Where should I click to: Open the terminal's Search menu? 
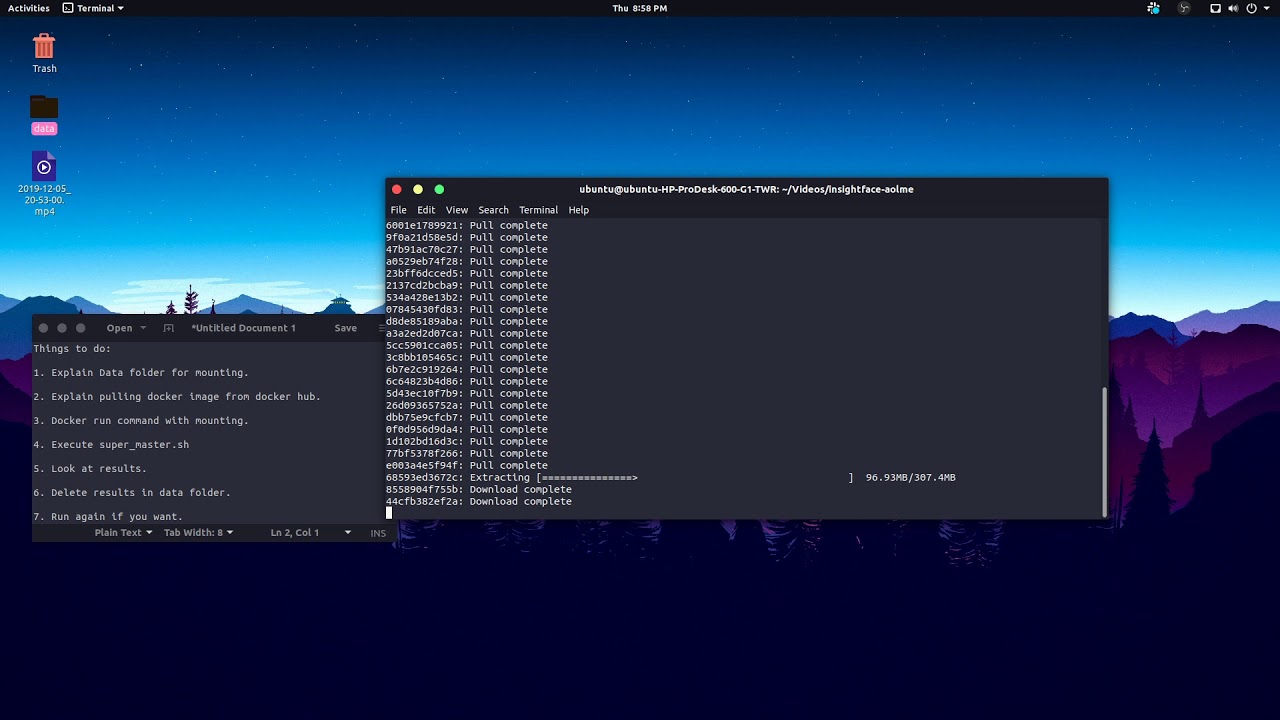point(493,210)
